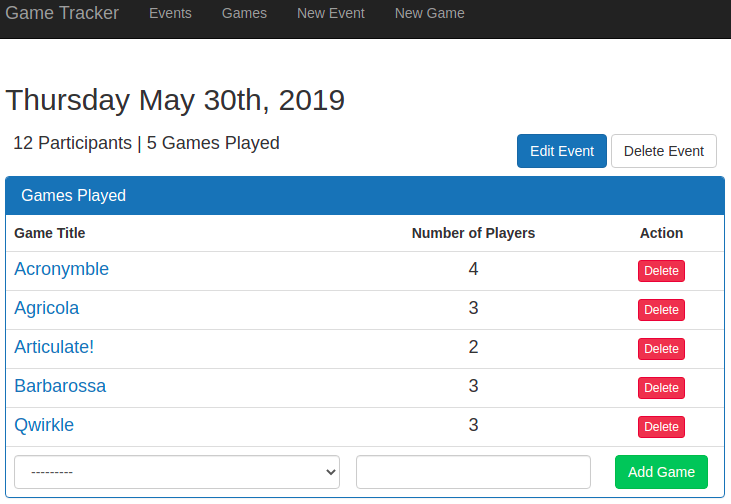Viewport: 731px width, 504px height.
Task: Click the Edit Event button
Action: coord(562,151)
